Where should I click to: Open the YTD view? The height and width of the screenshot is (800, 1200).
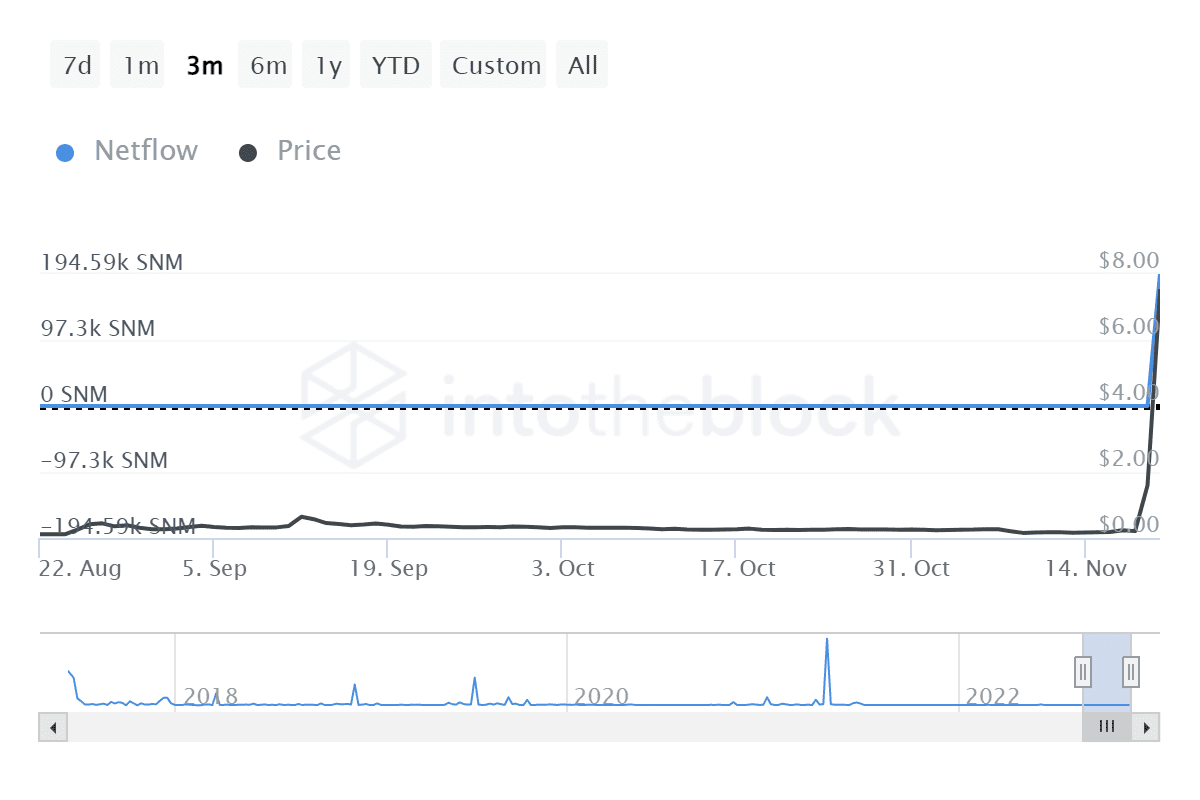pyautogui.click(x=395, y=64)
